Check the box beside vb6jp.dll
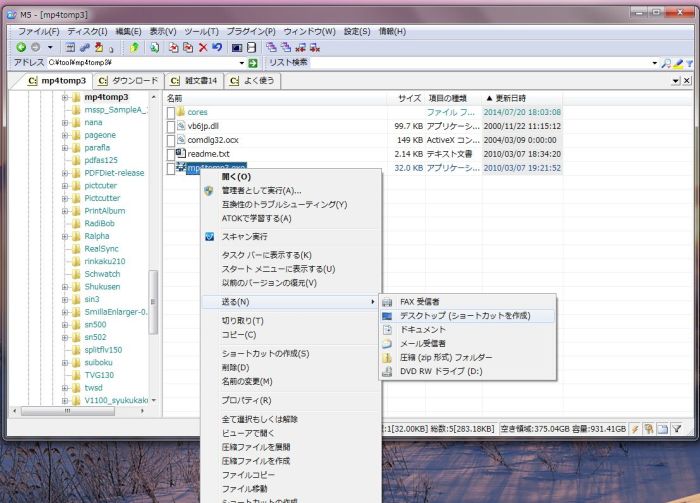This screenshot has width=700, height=503. (171, 126)
